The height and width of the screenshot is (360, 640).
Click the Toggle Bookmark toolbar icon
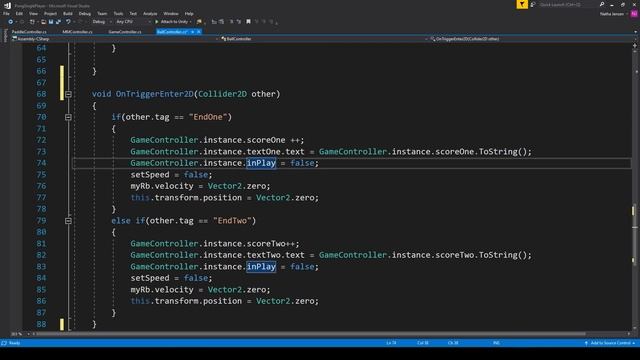coord(248,22)
